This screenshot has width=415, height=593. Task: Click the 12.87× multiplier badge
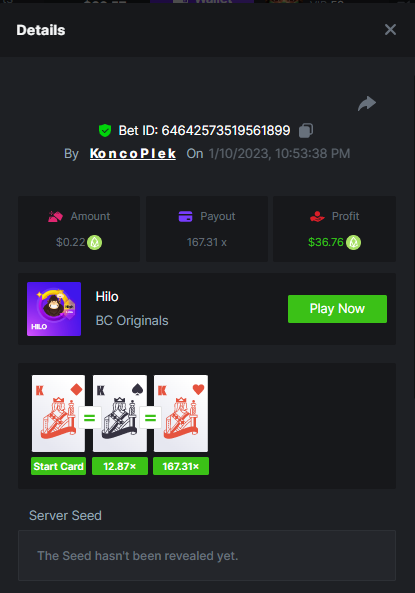click(120, 466)
